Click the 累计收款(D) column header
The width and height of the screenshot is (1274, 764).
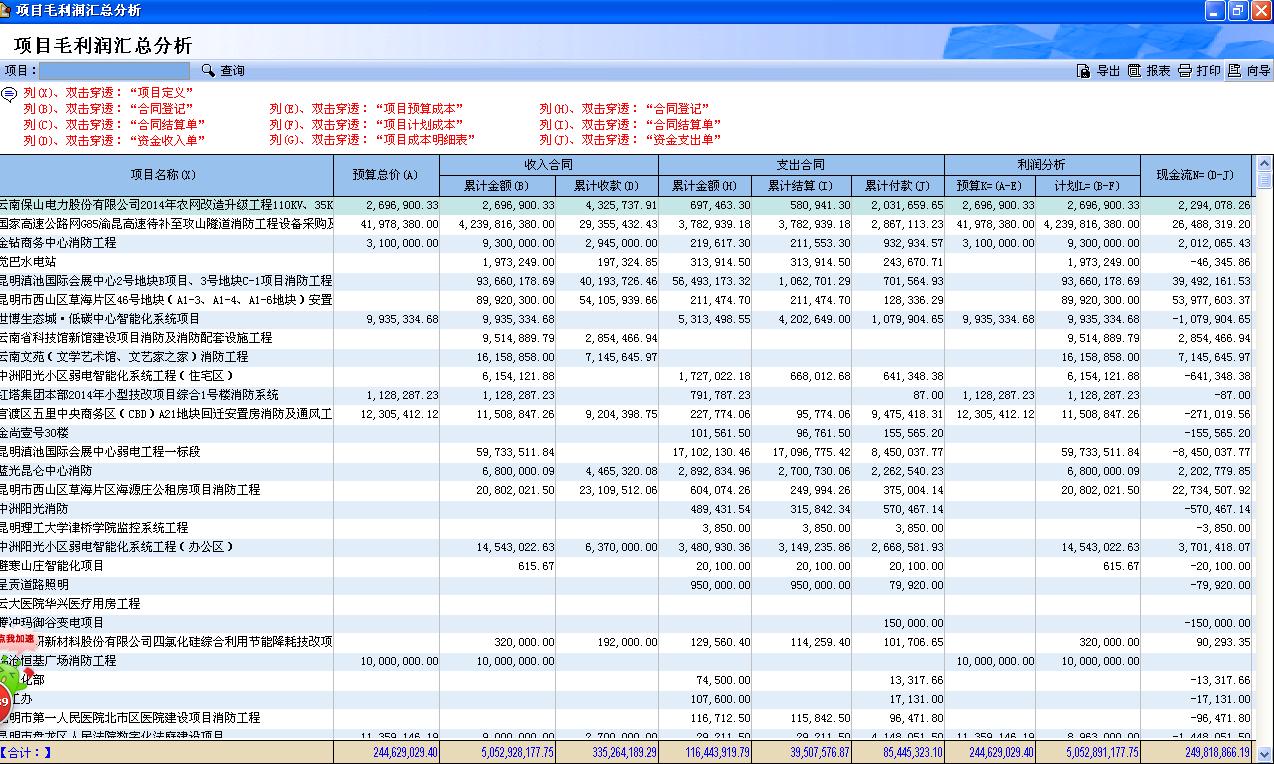(606, 186)
